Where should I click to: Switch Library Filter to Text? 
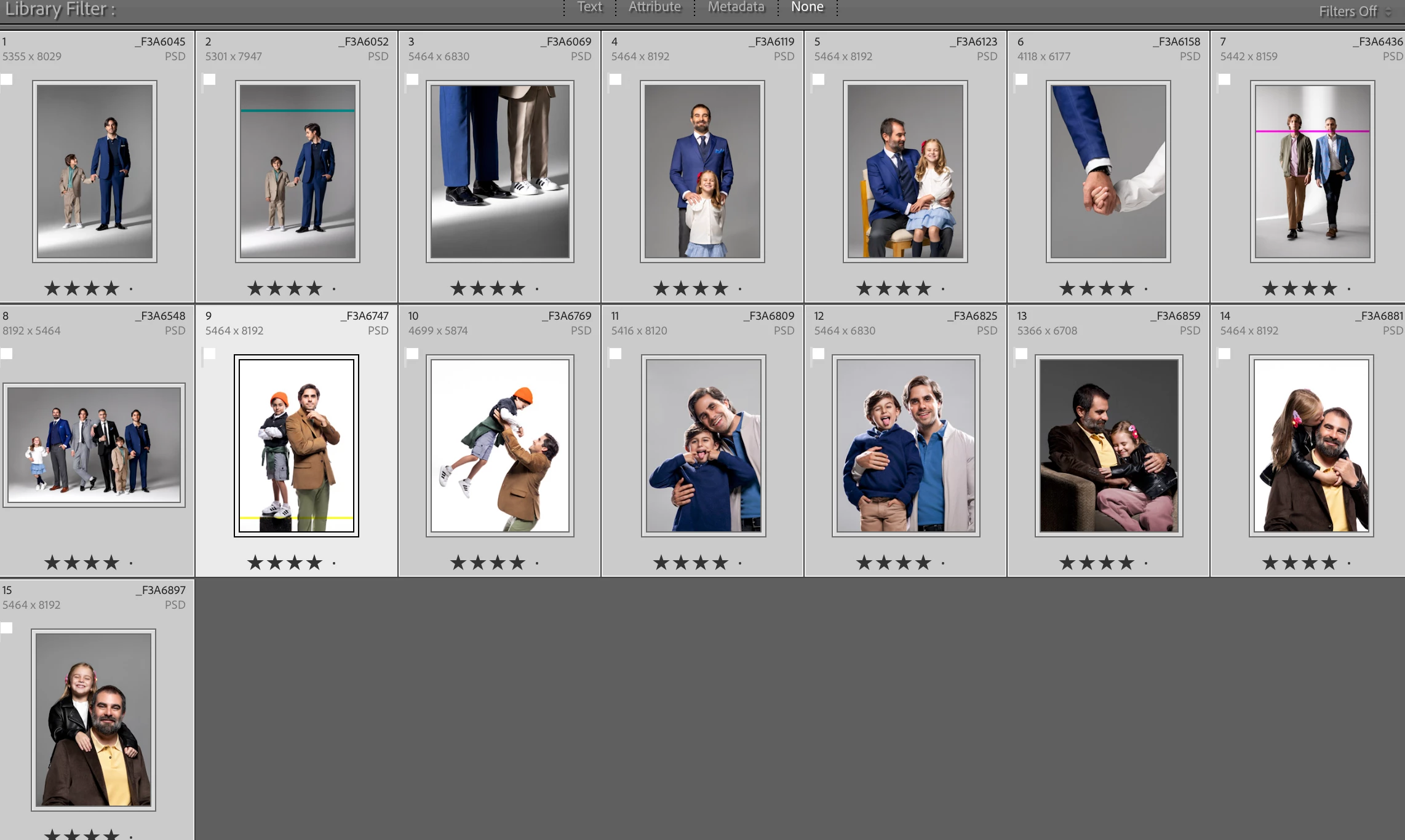click(589, 7)
